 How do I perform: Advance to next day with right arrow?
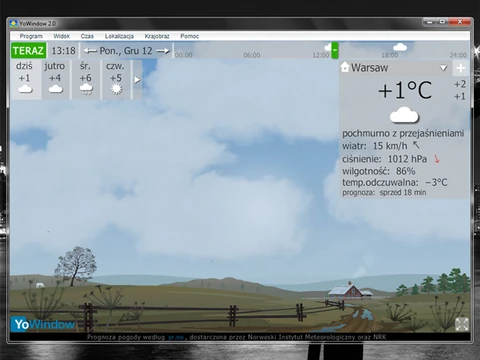tap(163, 51)
